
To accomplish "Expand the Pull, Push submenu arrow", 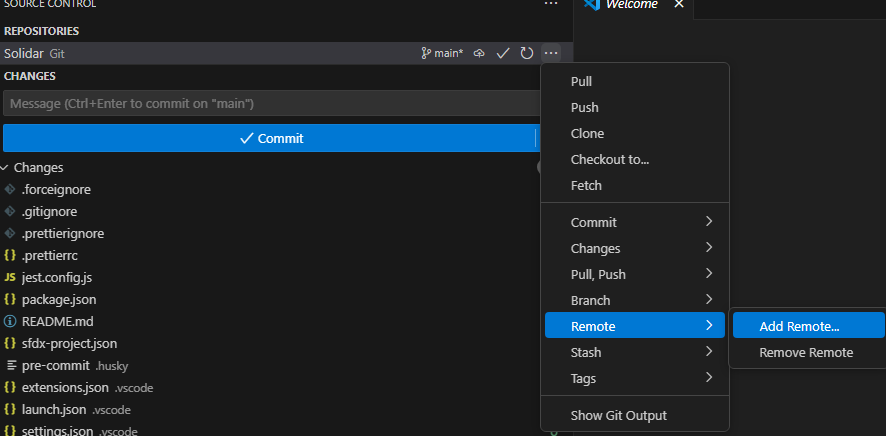I will (709, 273).
